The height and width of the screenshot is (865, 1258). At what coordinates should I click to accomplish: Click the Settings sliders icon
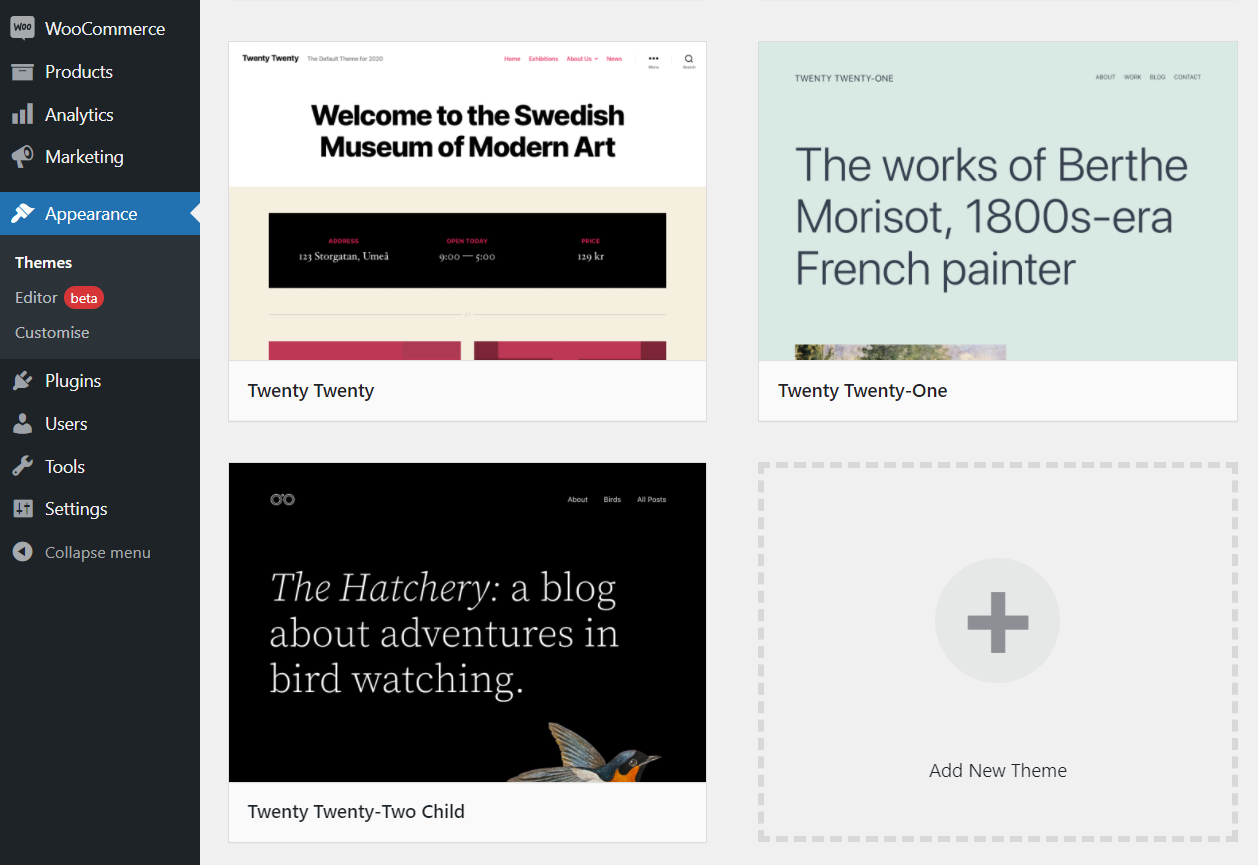coord(22,509)
